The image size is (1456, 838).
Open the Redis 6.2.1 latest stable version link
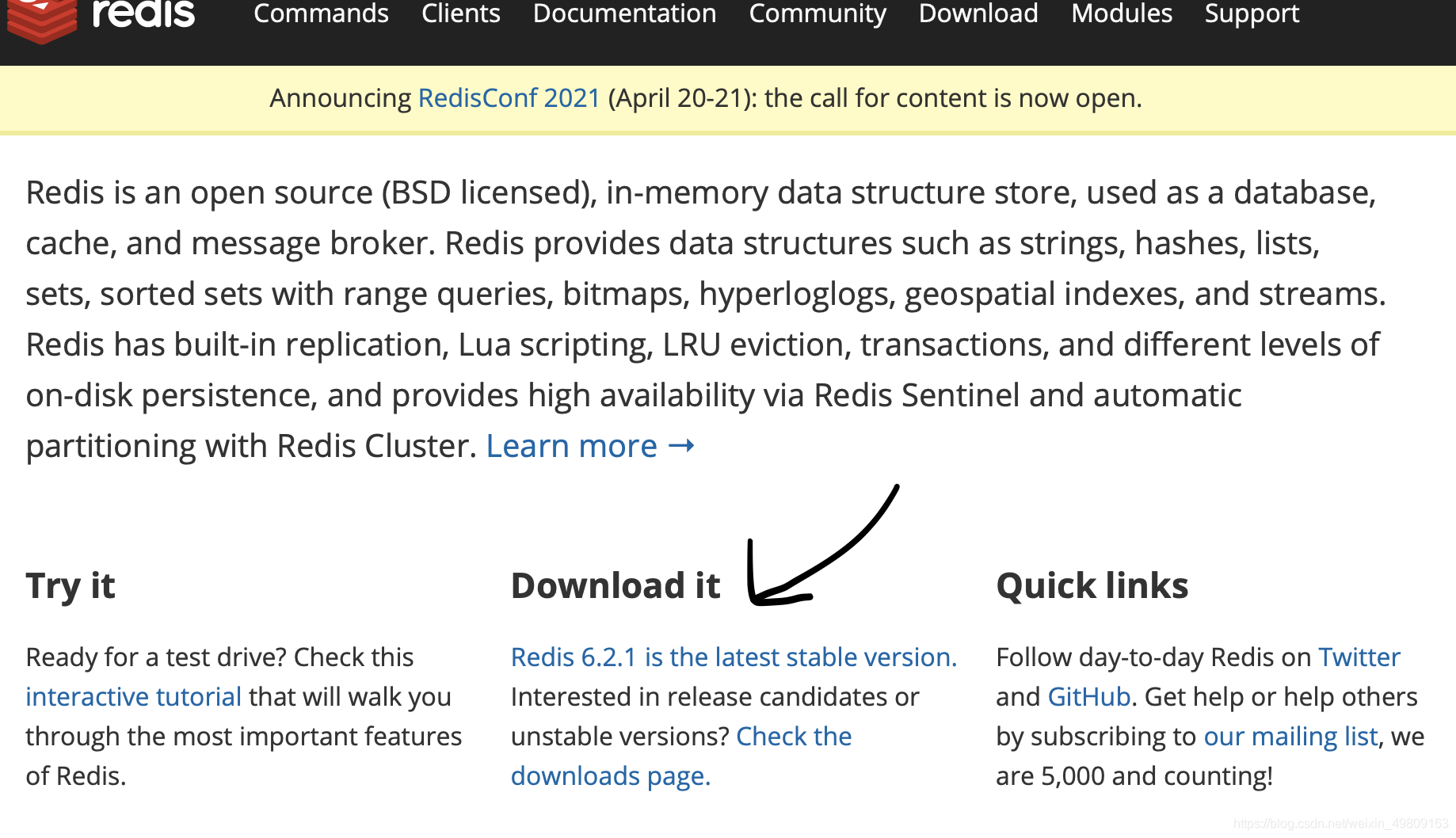(x=734, y=657)
